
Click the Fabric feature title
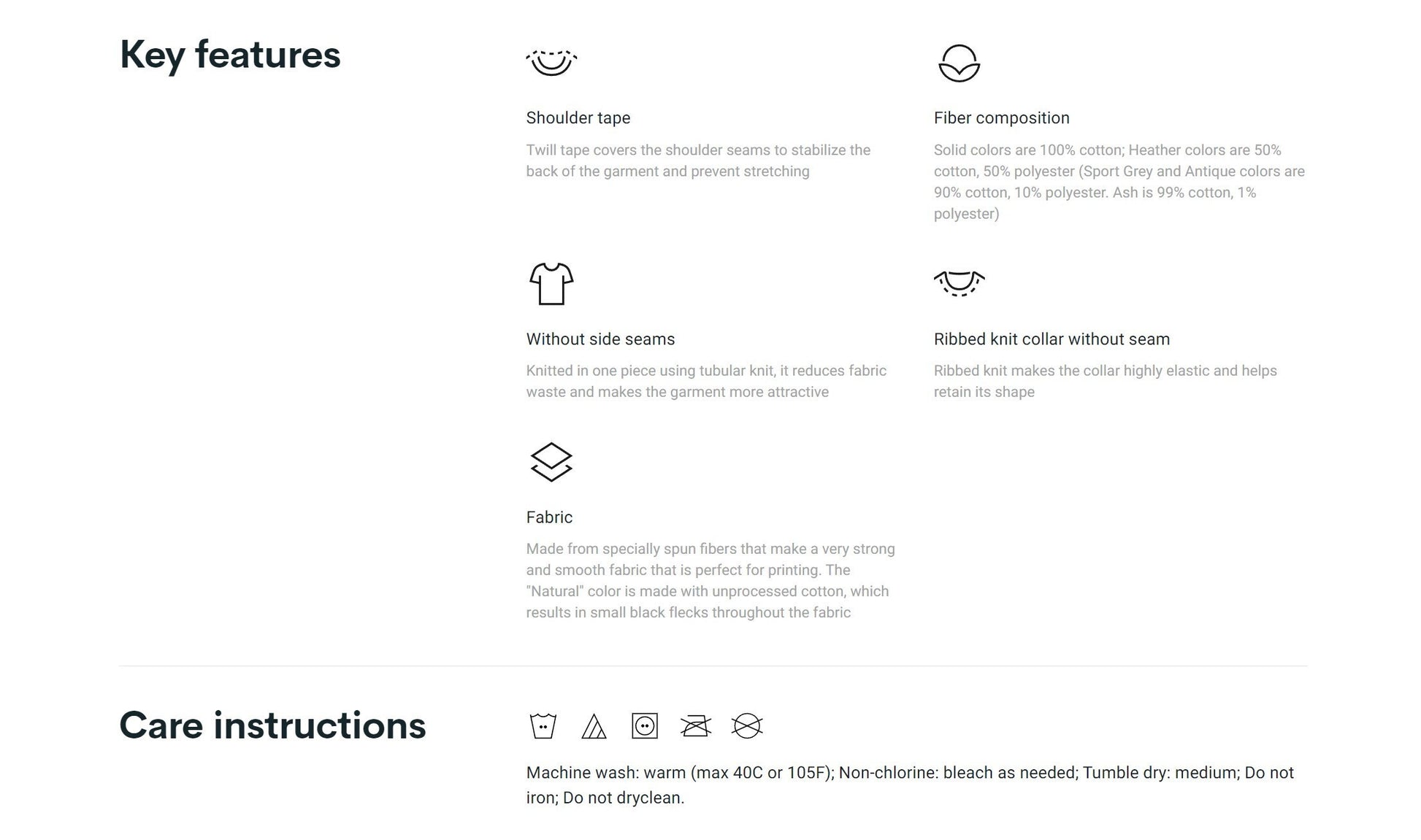click(x=549, y=517)
